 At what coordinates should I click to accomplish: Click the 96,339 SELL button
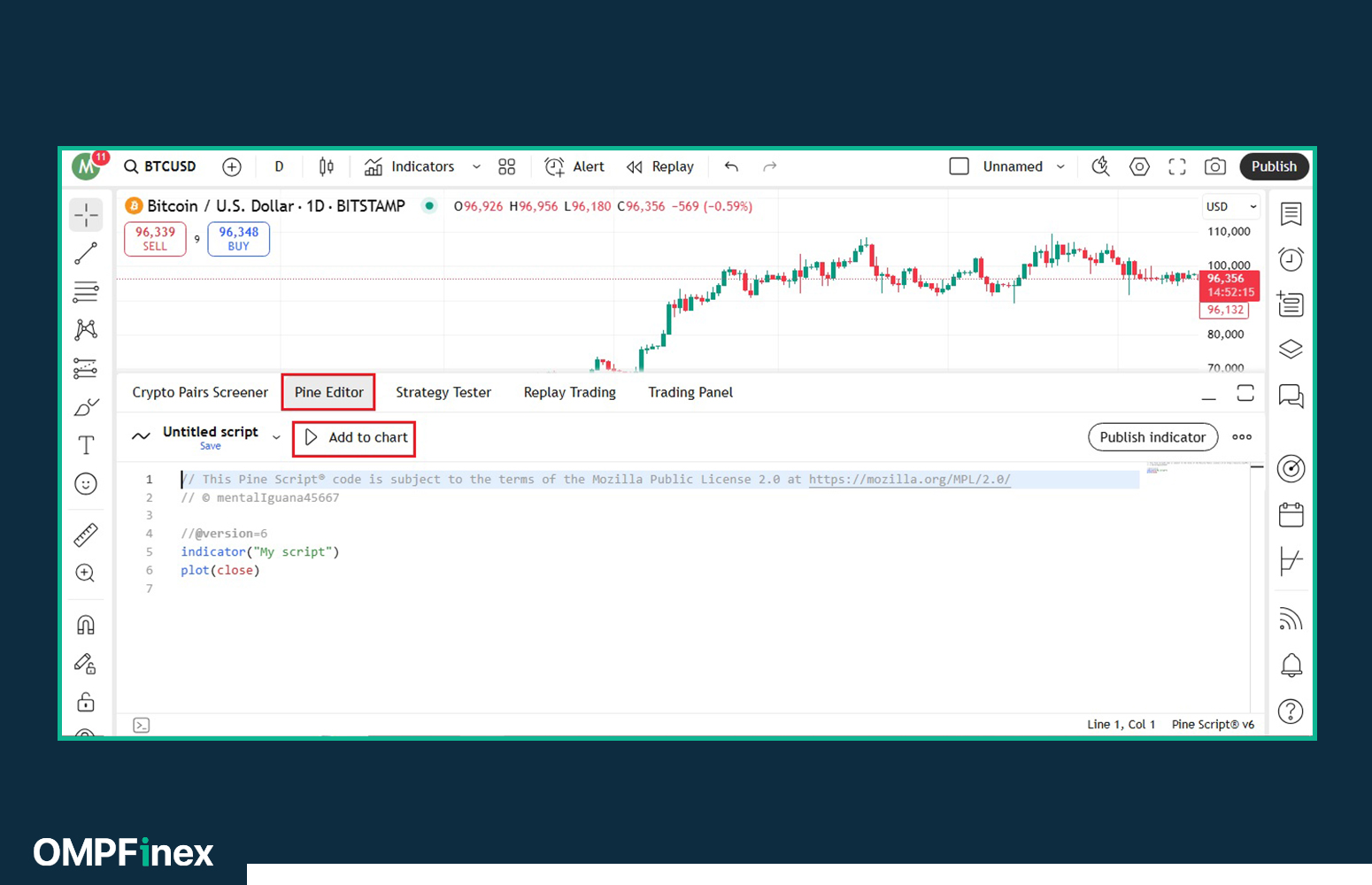(155, 239)
